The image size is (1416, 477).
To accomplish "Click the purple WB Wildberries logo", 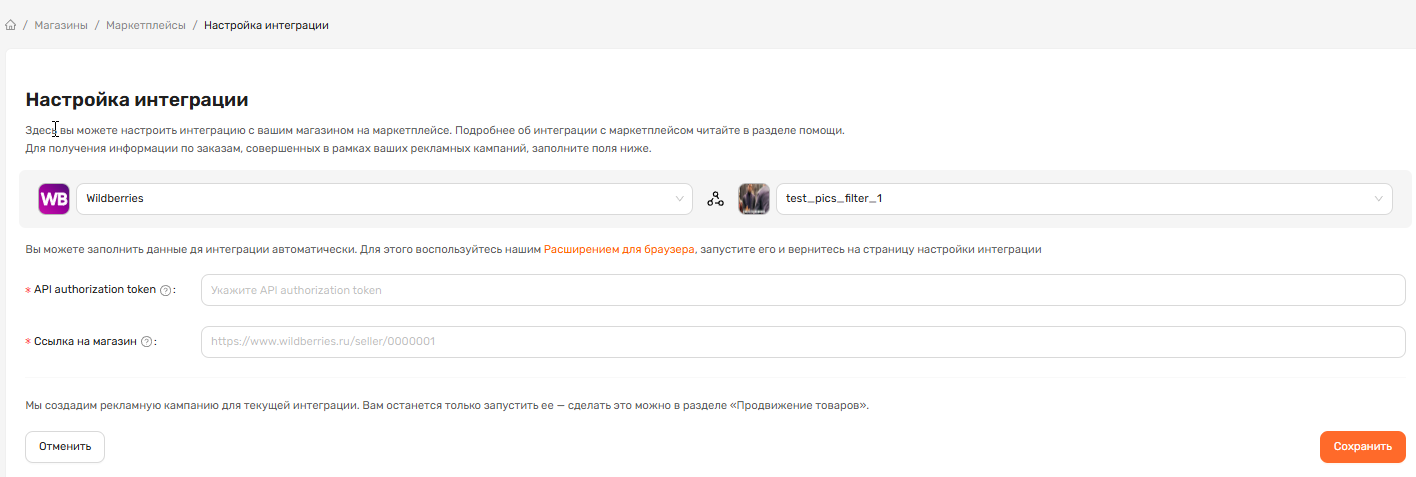I will coord(54,199).
